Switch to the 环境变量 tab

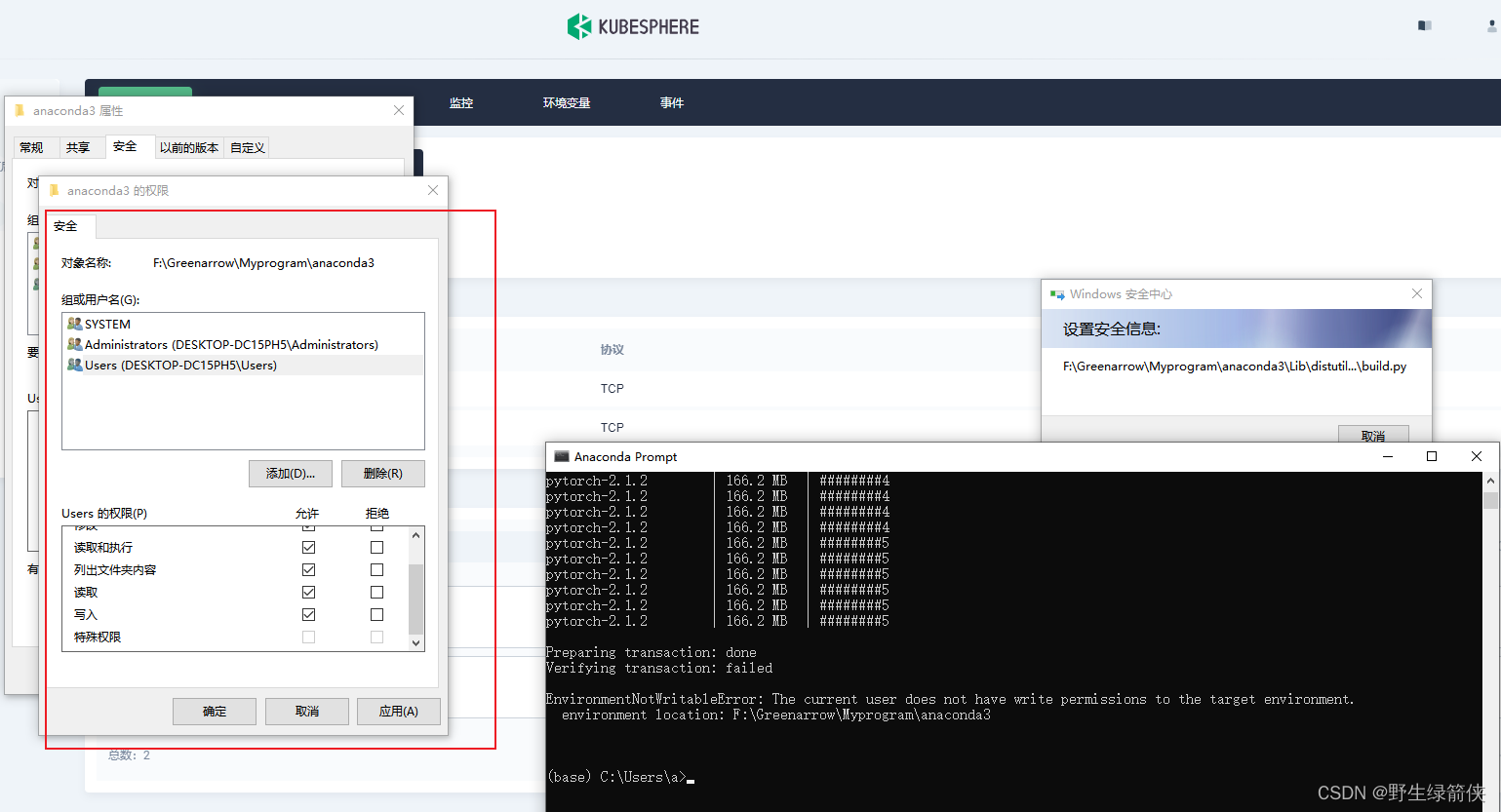click(x=567, y=102)
